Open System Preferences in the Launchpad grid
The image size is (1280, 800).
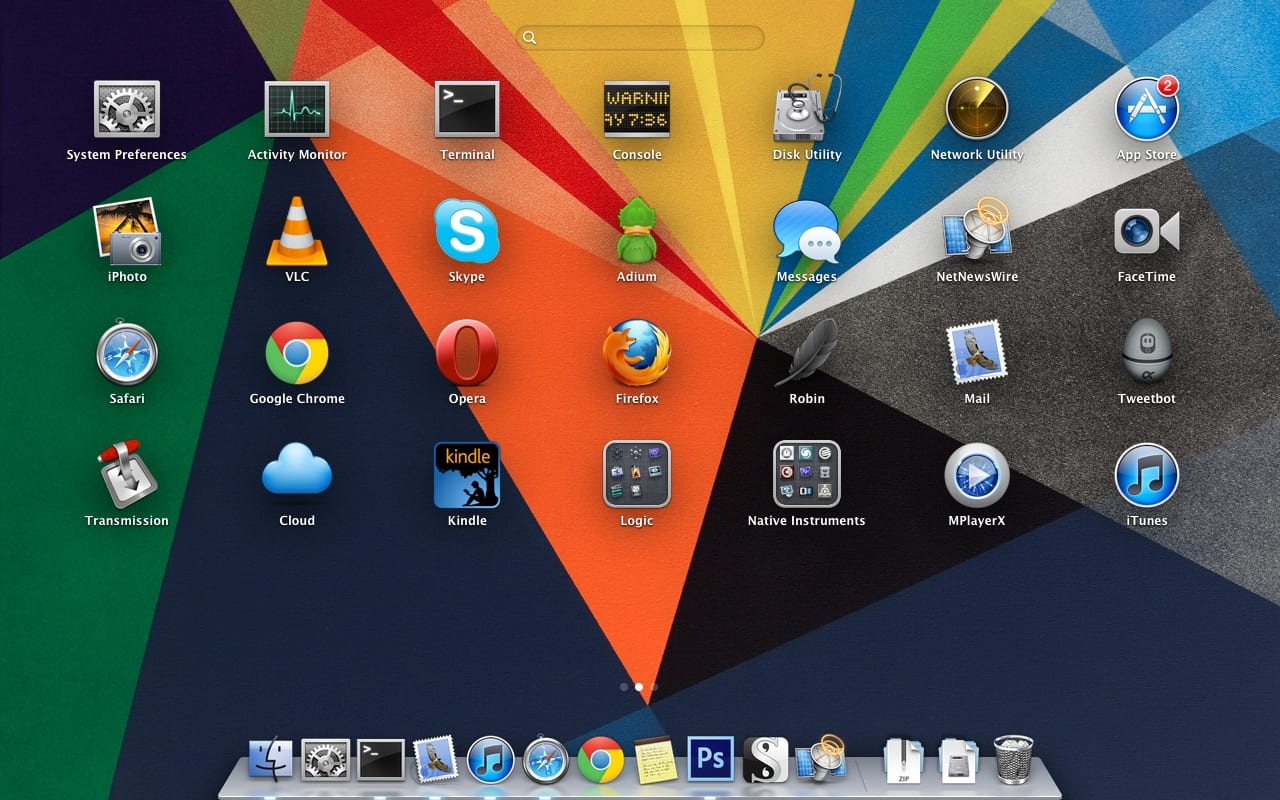pos(127,110)
